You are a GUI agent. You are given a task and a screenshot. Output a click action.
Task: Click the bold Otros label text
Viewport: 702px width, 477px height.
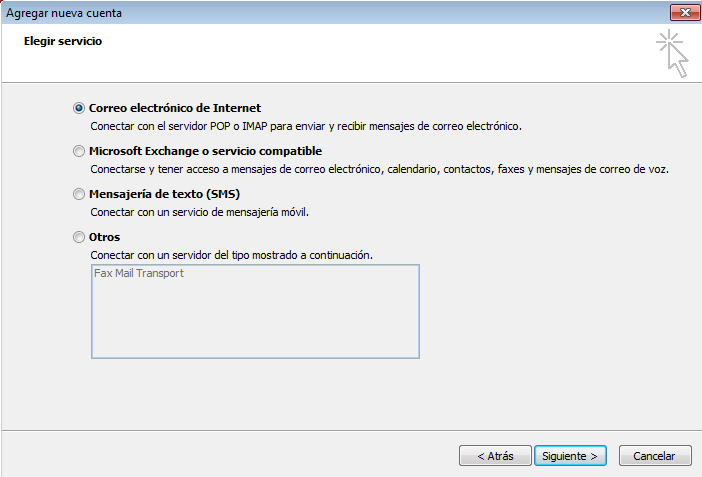pos(104,237)
